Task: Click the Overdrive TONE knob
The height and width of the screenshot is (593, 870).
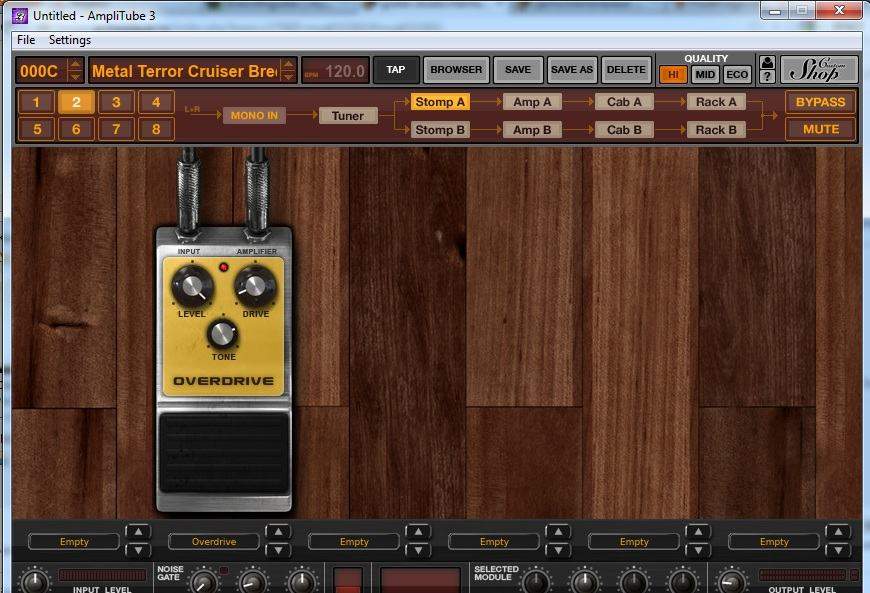Action: point(223,333)
